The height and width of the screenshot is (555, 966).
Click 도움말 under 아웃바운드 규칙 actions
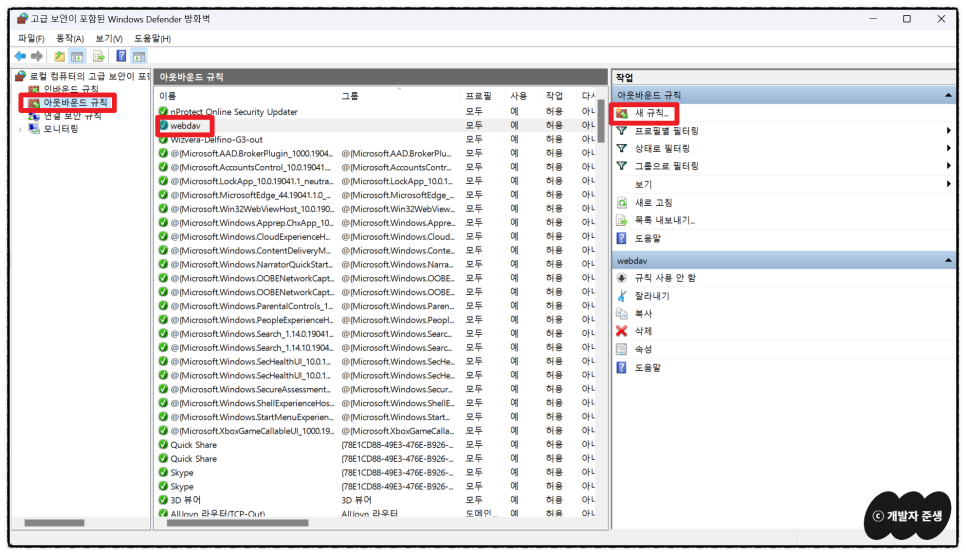point(647,238)
